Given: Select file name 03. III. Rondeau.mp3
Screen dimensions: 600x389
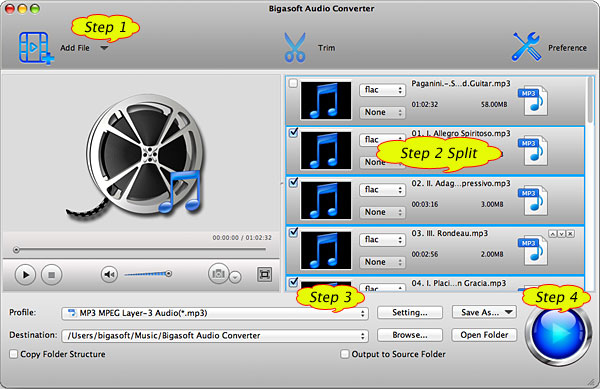Looking at the screenshot, I should point(450,233).
